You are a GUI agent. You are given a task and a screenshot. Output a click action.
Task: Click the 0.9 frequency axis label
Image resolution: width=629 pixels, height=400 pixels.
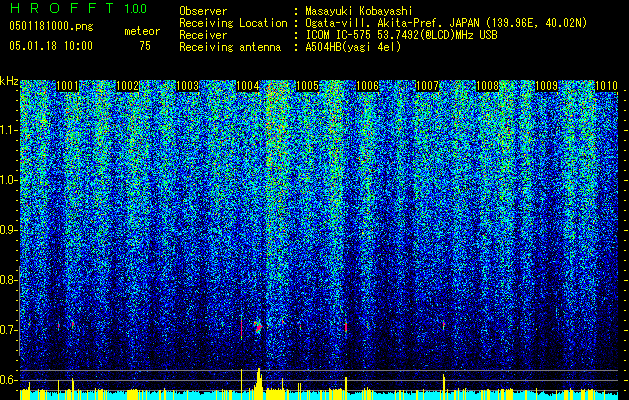[x=7, y=230]
